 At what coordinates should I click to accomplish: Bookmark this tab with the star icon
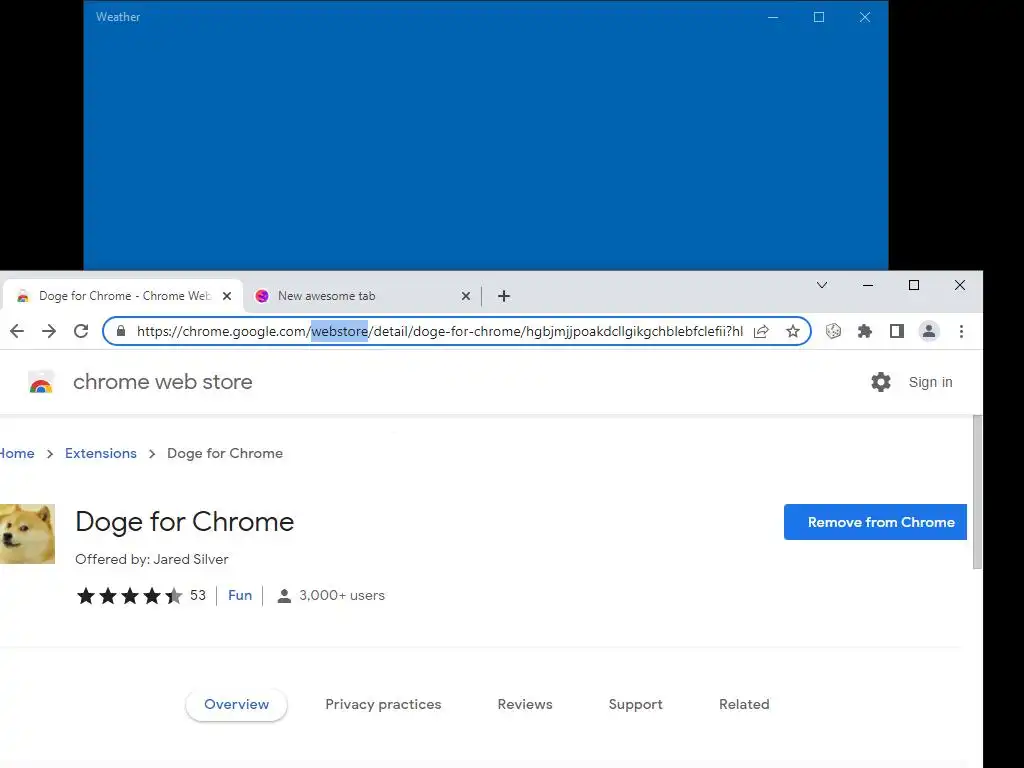click(793, 331)
